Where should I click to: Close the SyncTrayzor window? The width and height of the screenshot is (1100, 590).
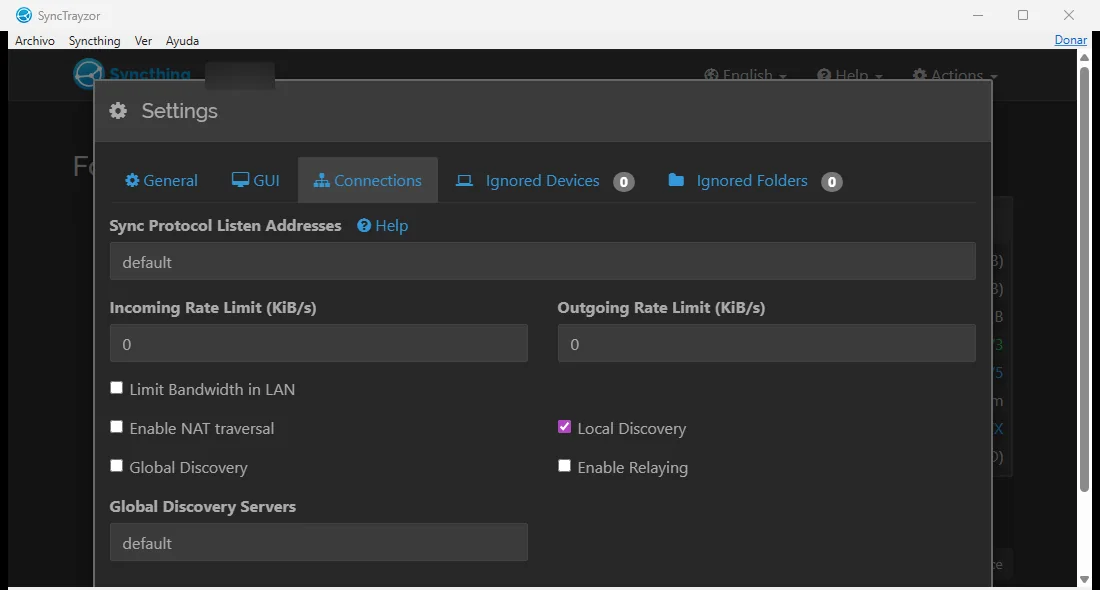tap(1068, 15)
